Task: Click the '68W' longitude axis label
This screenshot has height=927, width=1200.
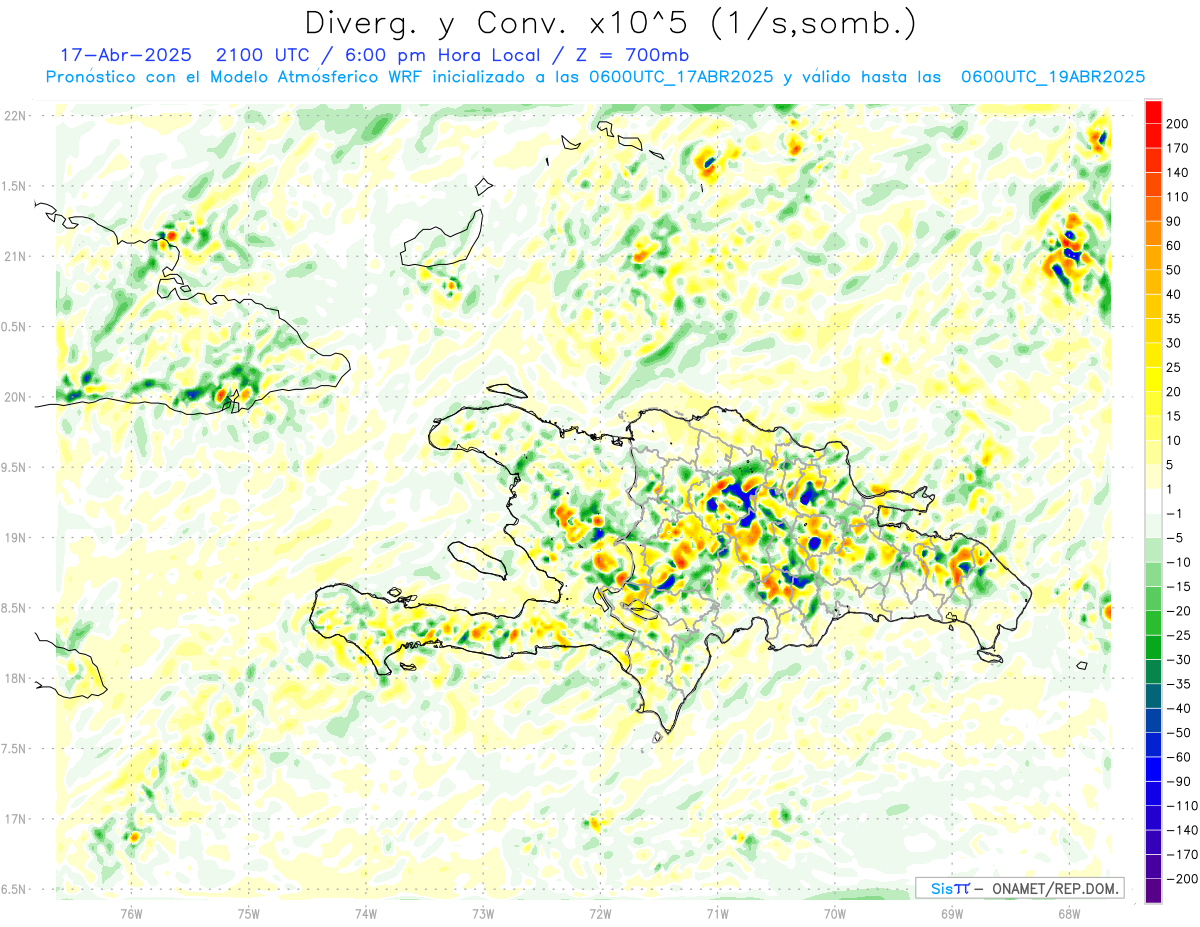Action: click(x=1068, y=913)
